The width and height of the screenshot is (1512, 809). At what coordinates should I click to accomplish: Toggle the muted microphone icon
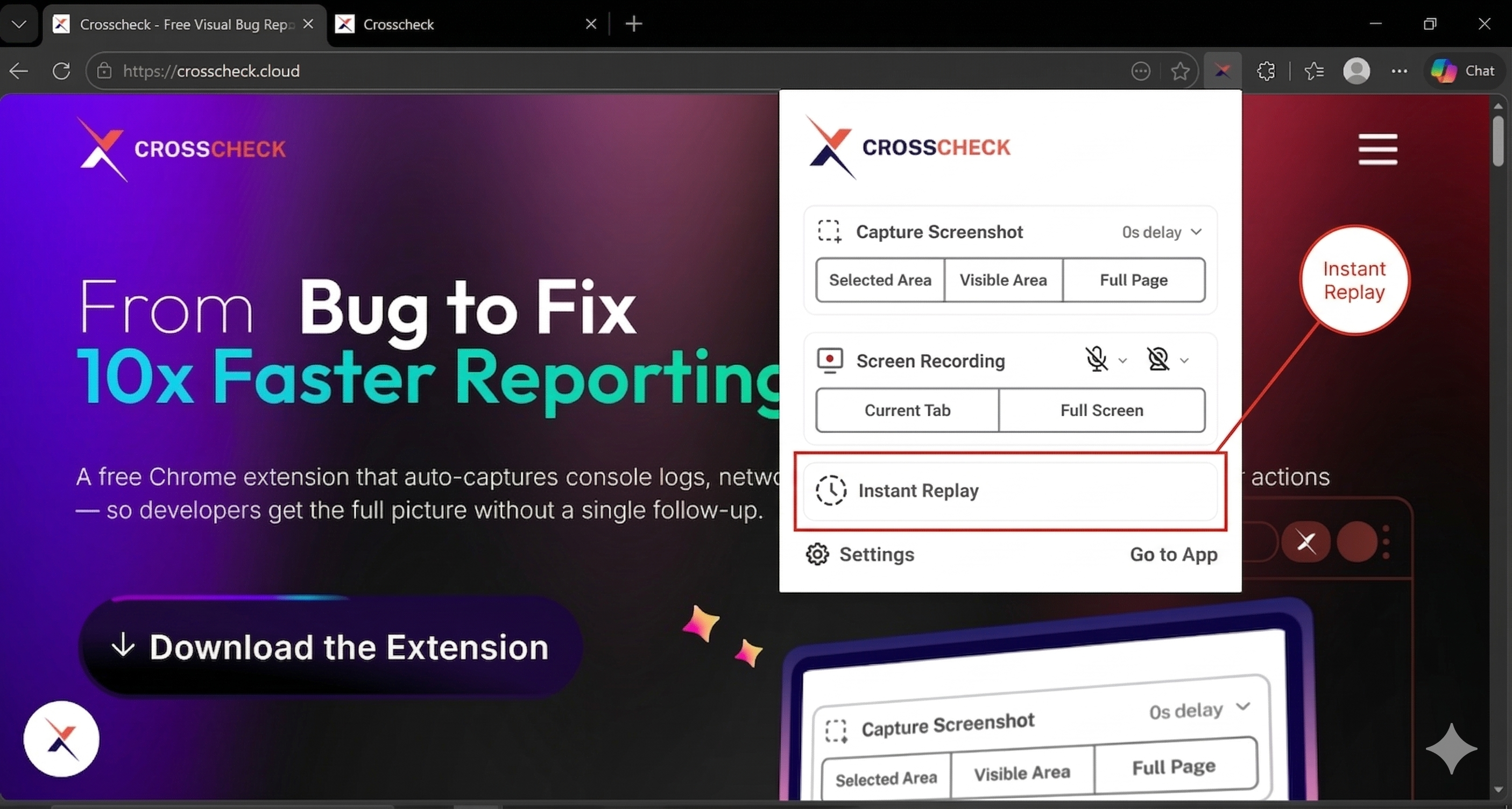pos(1096,359)
